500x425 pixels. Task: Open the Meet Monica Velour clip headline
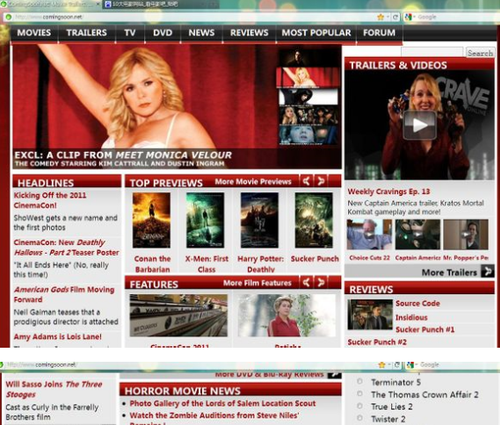(x=123, y=155)
